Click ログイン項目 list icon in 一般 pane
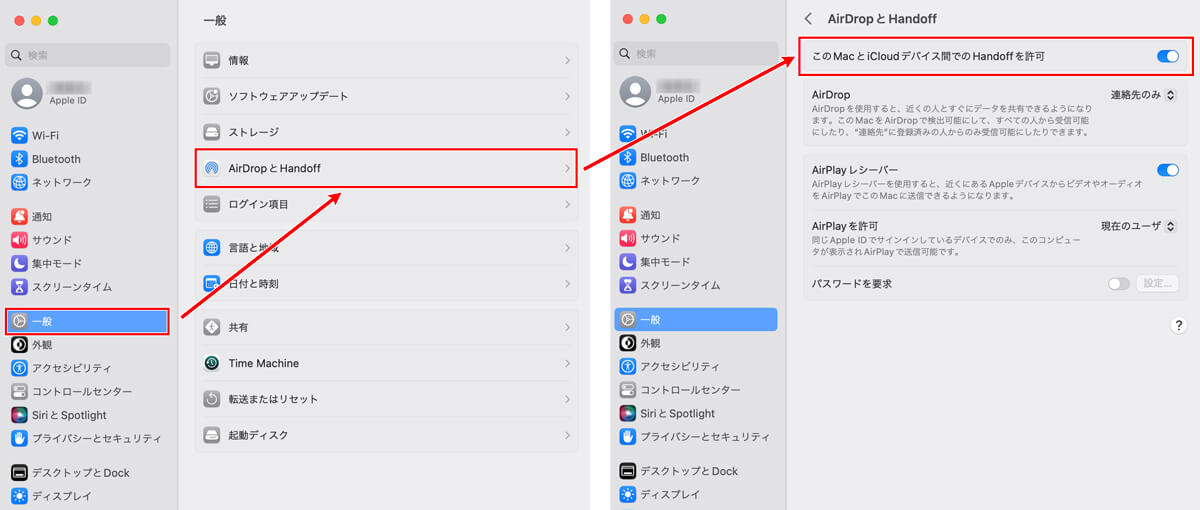 pyautogui.click(x=212, y=204)
